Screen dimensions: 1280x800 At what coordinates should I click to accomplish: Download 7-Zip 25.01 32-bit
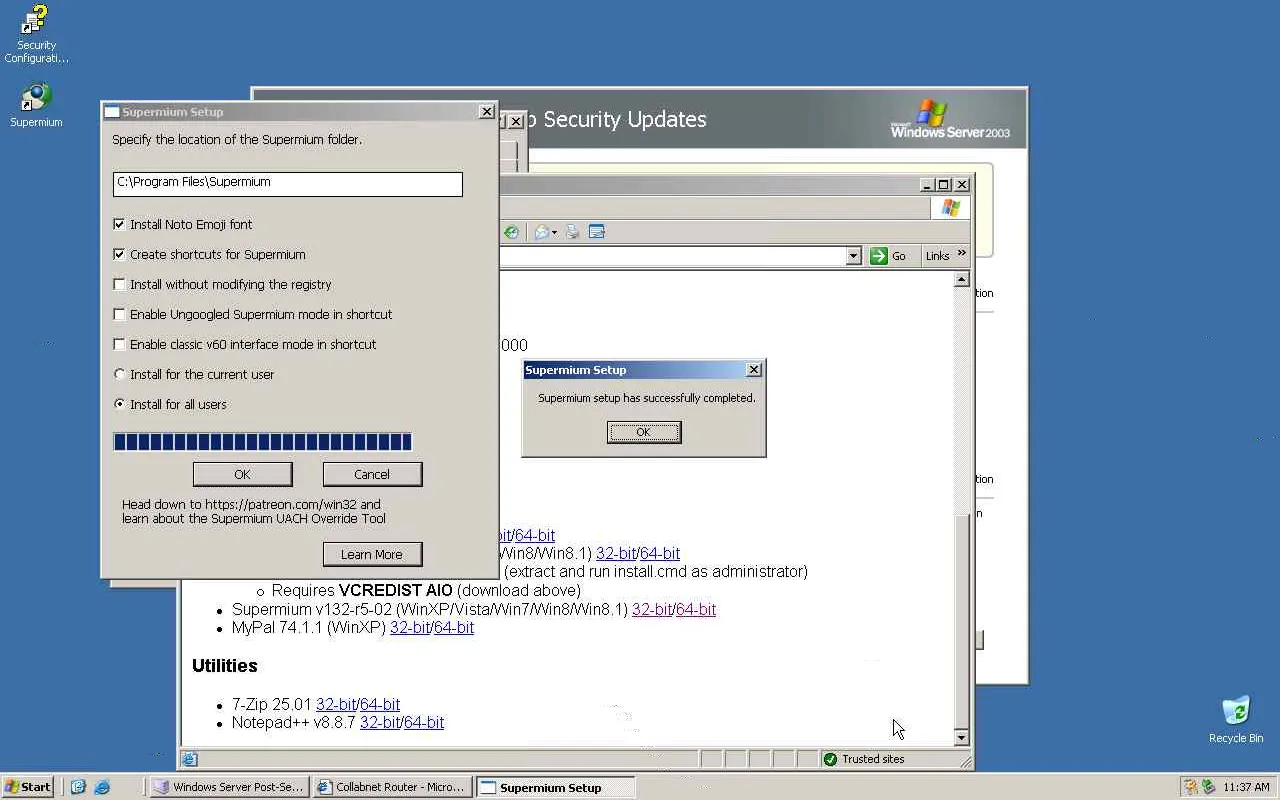(336, 704)
